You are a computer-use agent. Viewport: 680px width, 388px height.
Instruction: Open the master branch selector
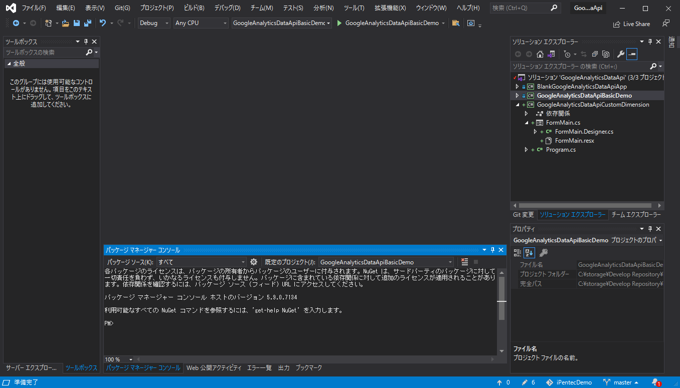tap(621, 382)
